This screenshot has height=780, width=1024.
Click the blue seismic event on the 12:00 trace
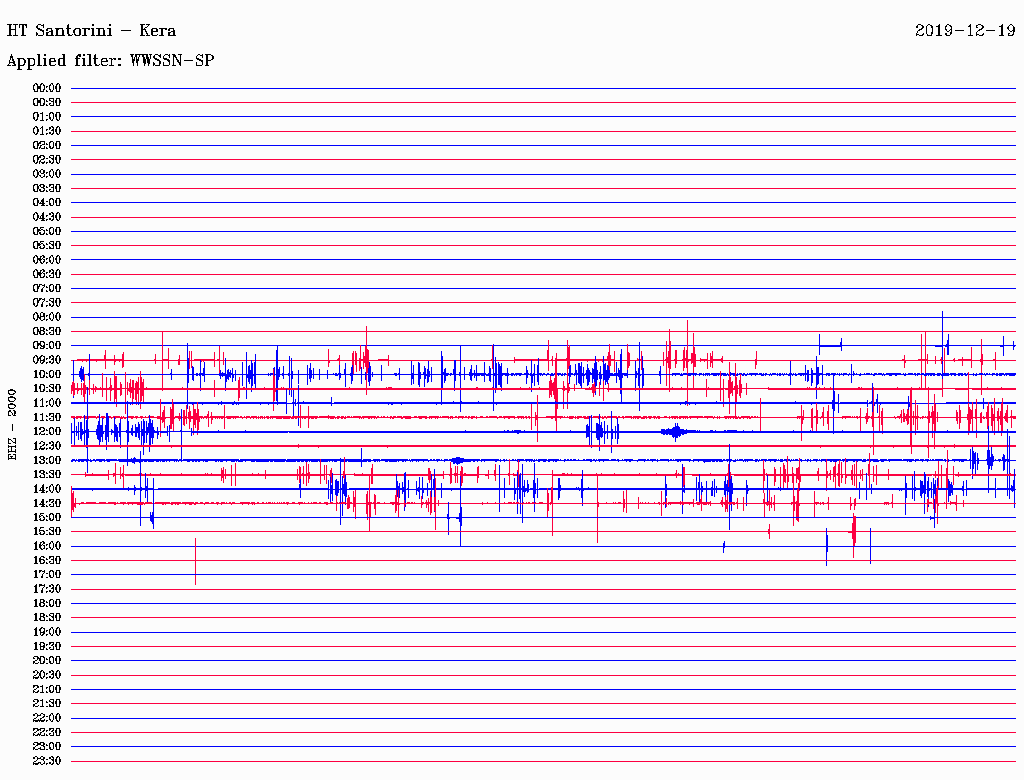[676, 432]
